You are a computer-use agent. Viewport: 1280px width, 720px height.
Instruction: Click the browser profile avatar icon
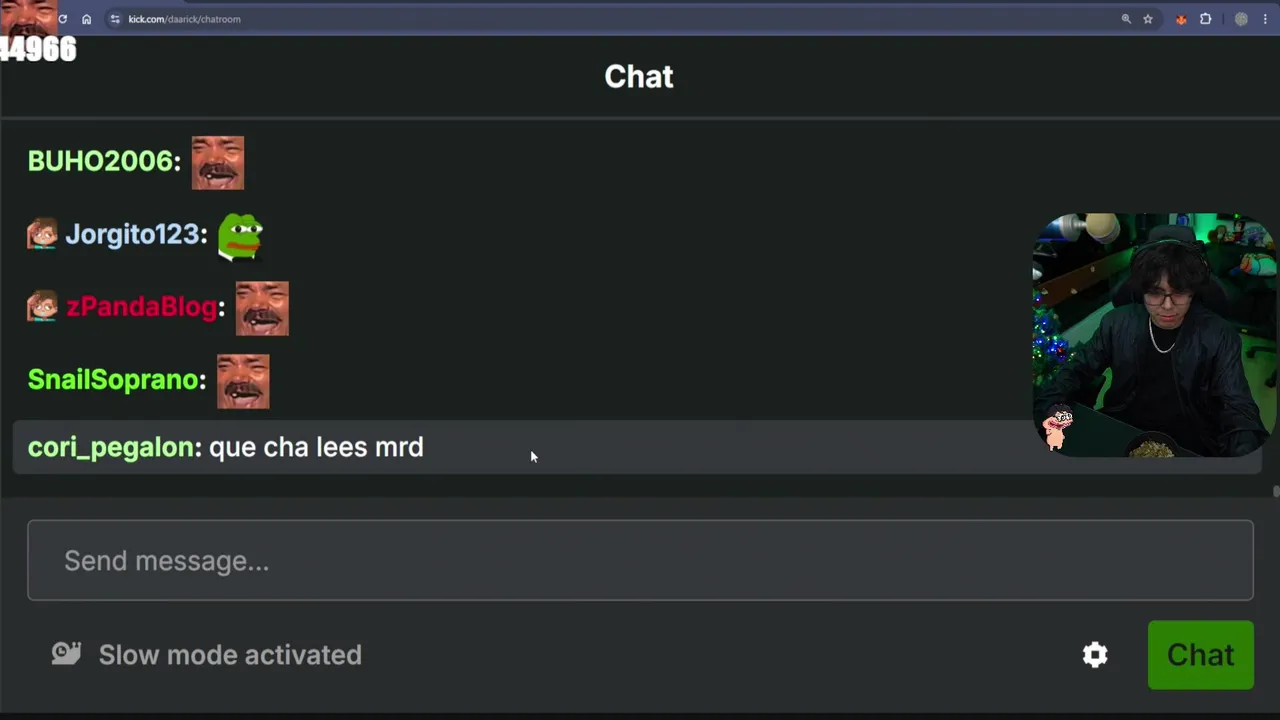pos(1241,19)
